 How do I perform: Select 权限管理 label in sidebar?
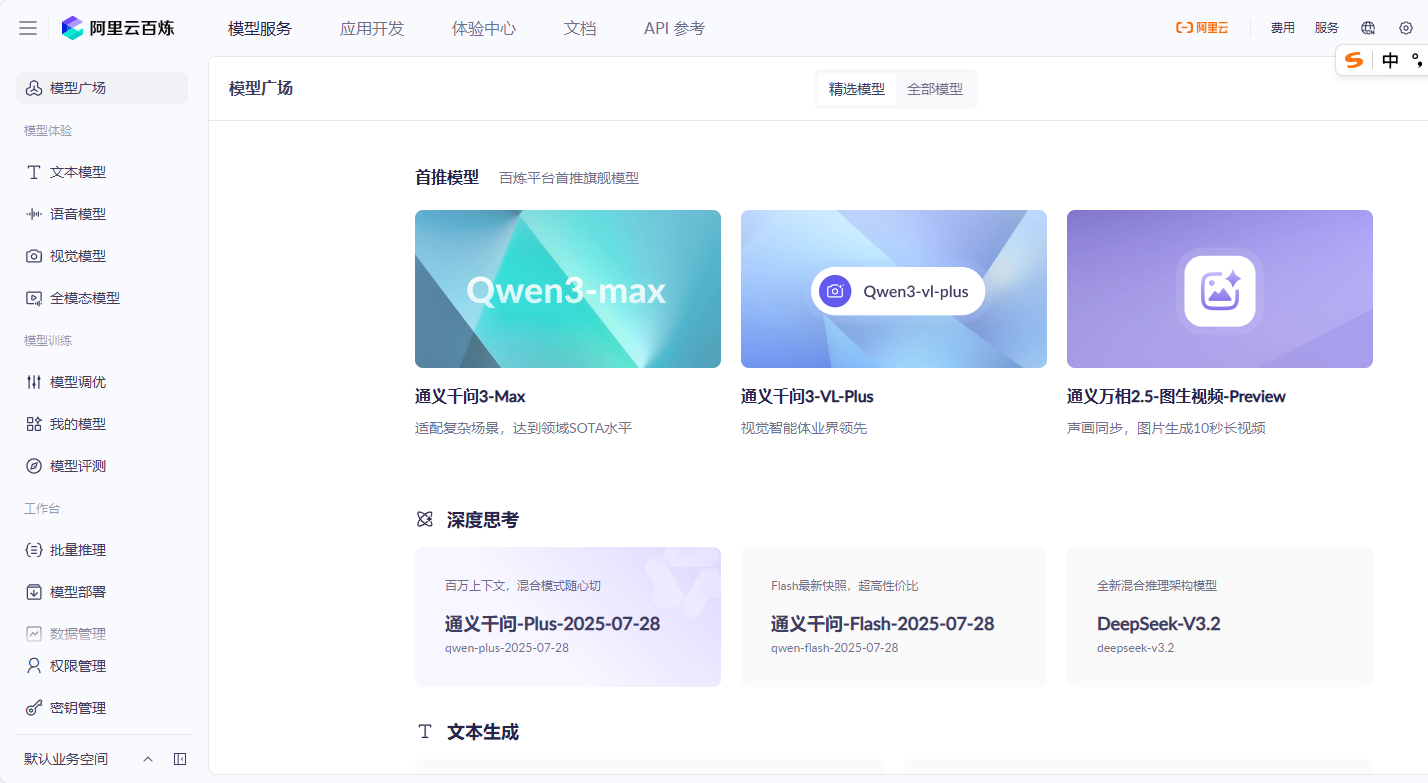(x=78, y=666)
